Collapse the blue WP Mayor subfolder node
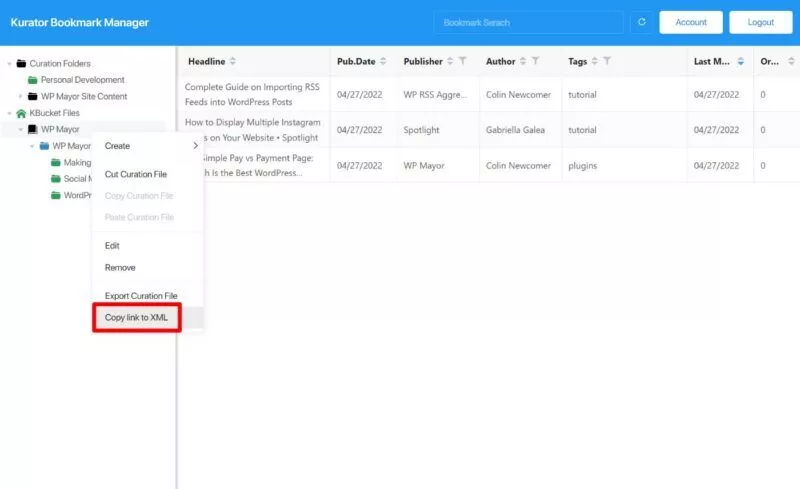Viewport: 800px width, 489px height. (x=32, y=146)
